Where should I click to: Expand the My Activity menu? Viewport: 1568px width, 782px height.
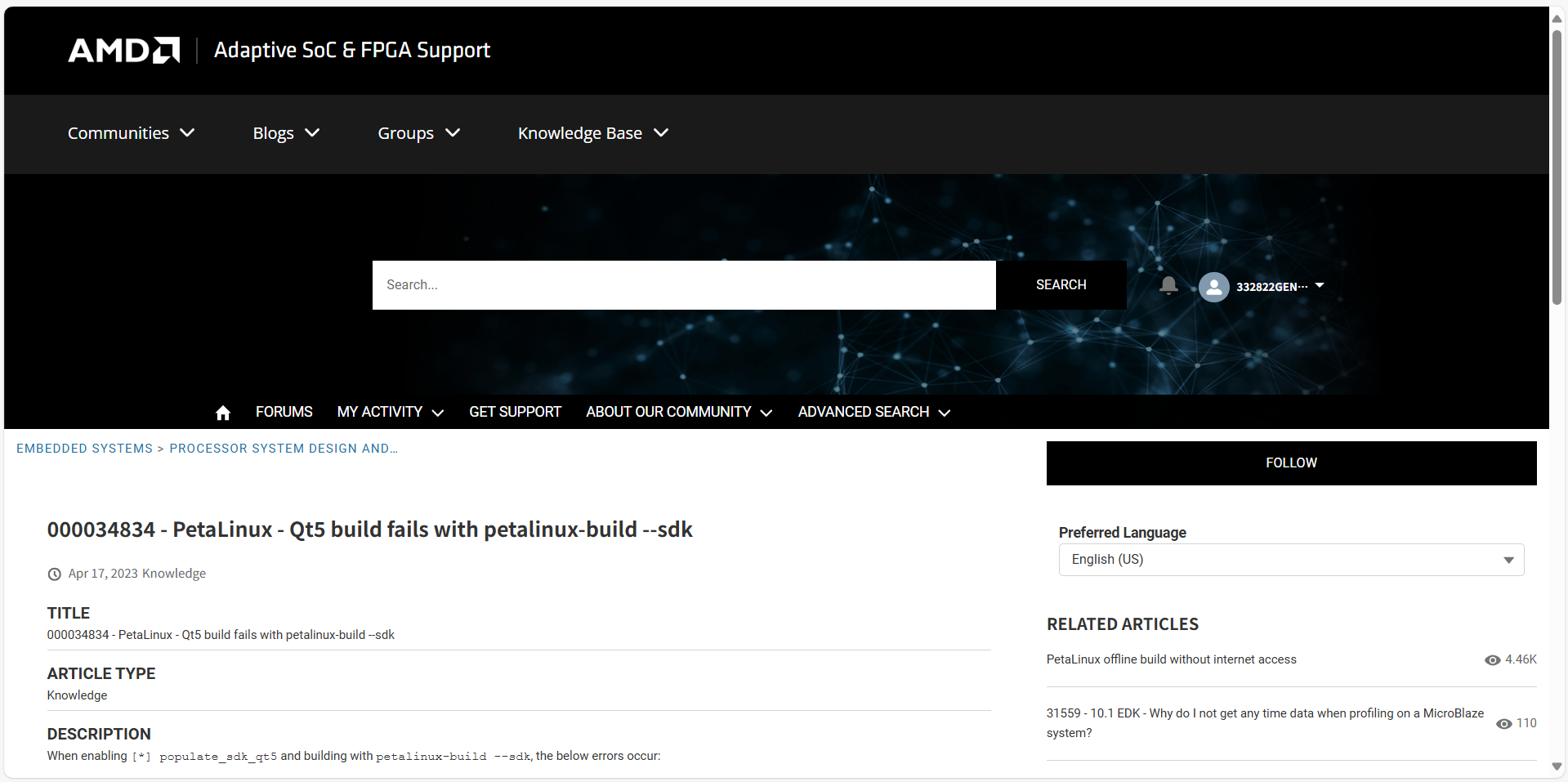(x=391, y=412)
